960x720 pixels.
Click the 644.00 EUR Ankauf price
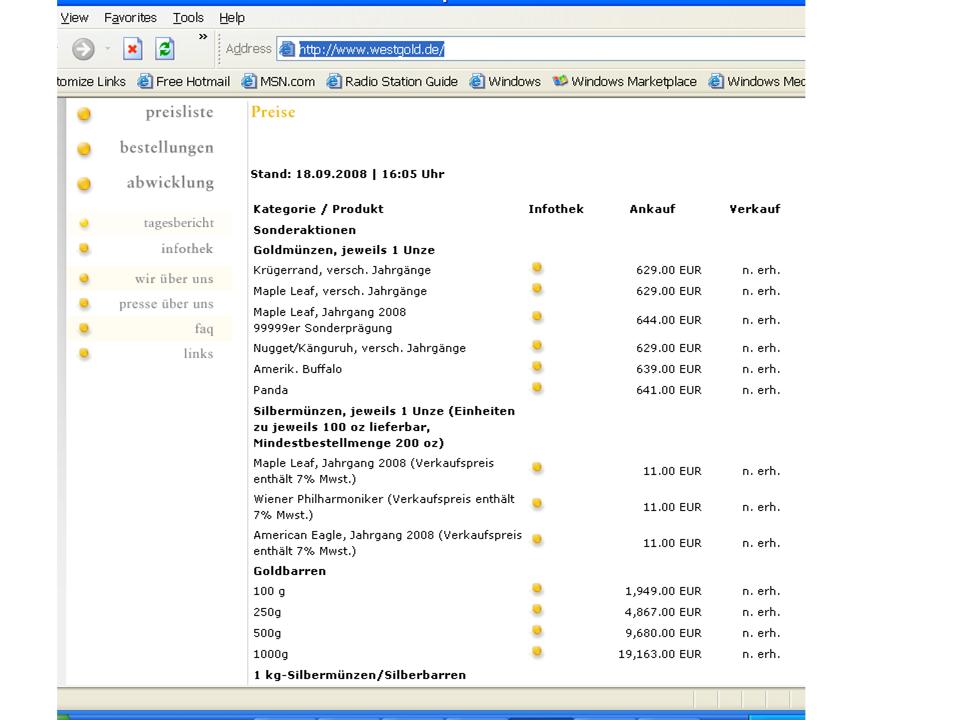click(x=669, y=320)
